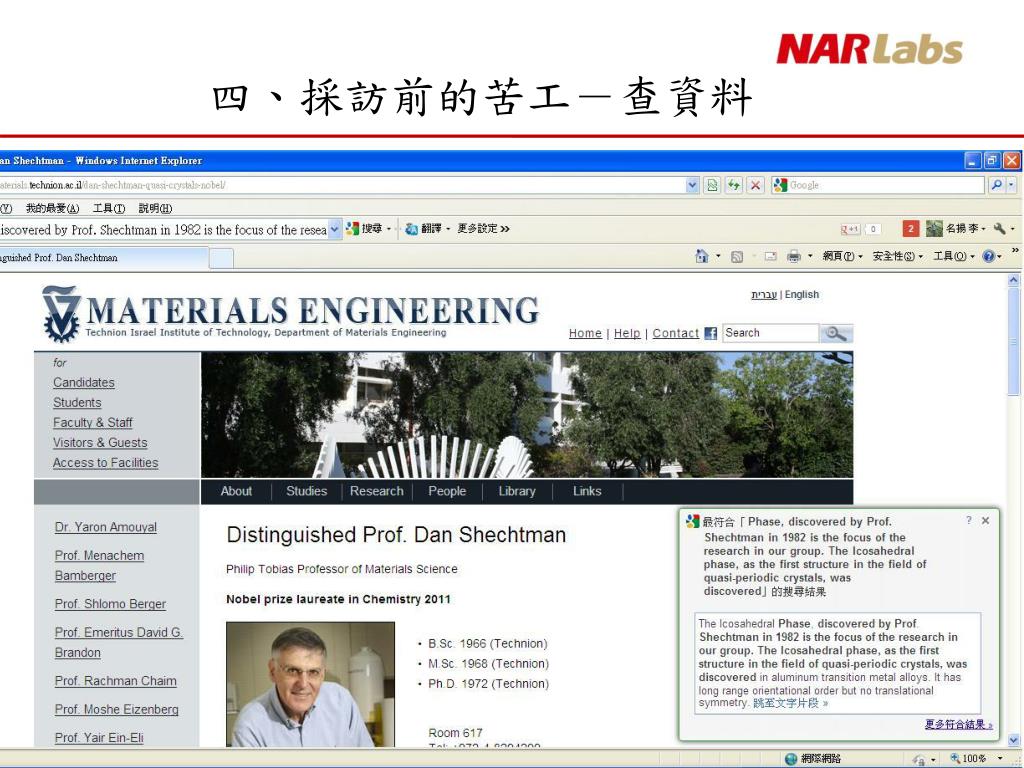
Task: Open the dropdown arrow next to the Home icon
Action: [718, 257]
